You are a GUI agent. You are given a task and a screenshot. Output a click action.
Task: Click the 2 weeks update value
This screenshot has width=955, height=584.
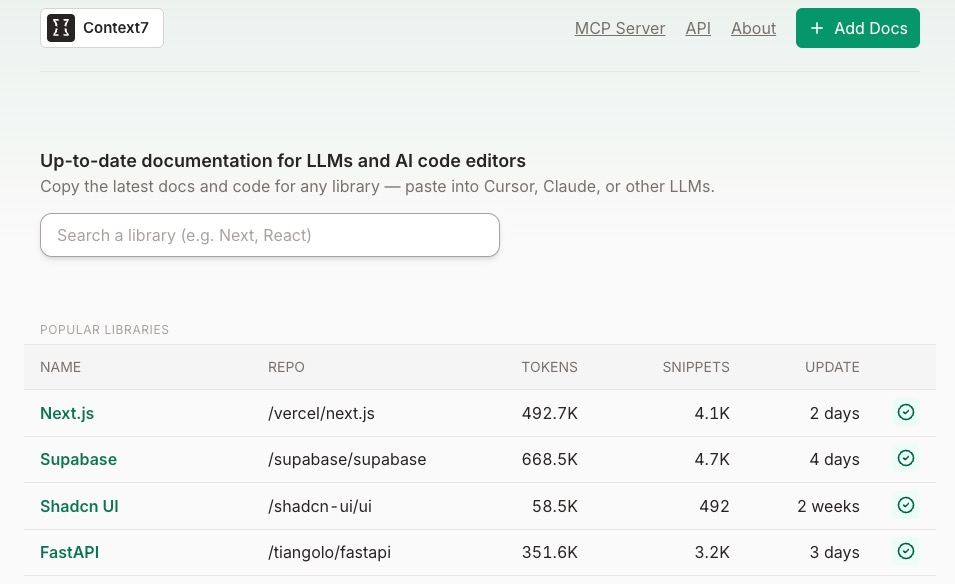[x=828, y=506]
